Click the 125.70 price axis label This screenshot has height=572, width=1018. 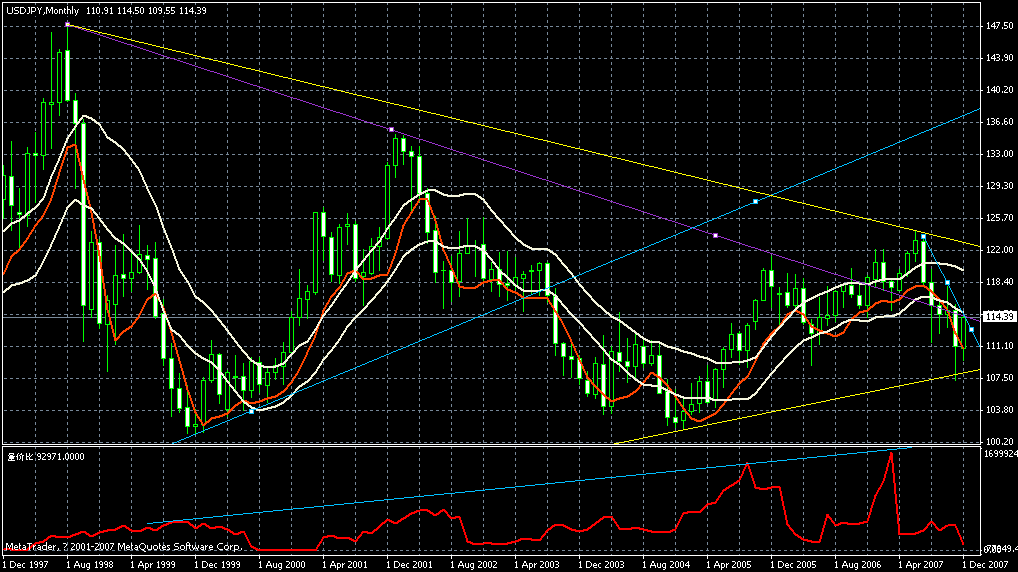click(x=999, y=218)
